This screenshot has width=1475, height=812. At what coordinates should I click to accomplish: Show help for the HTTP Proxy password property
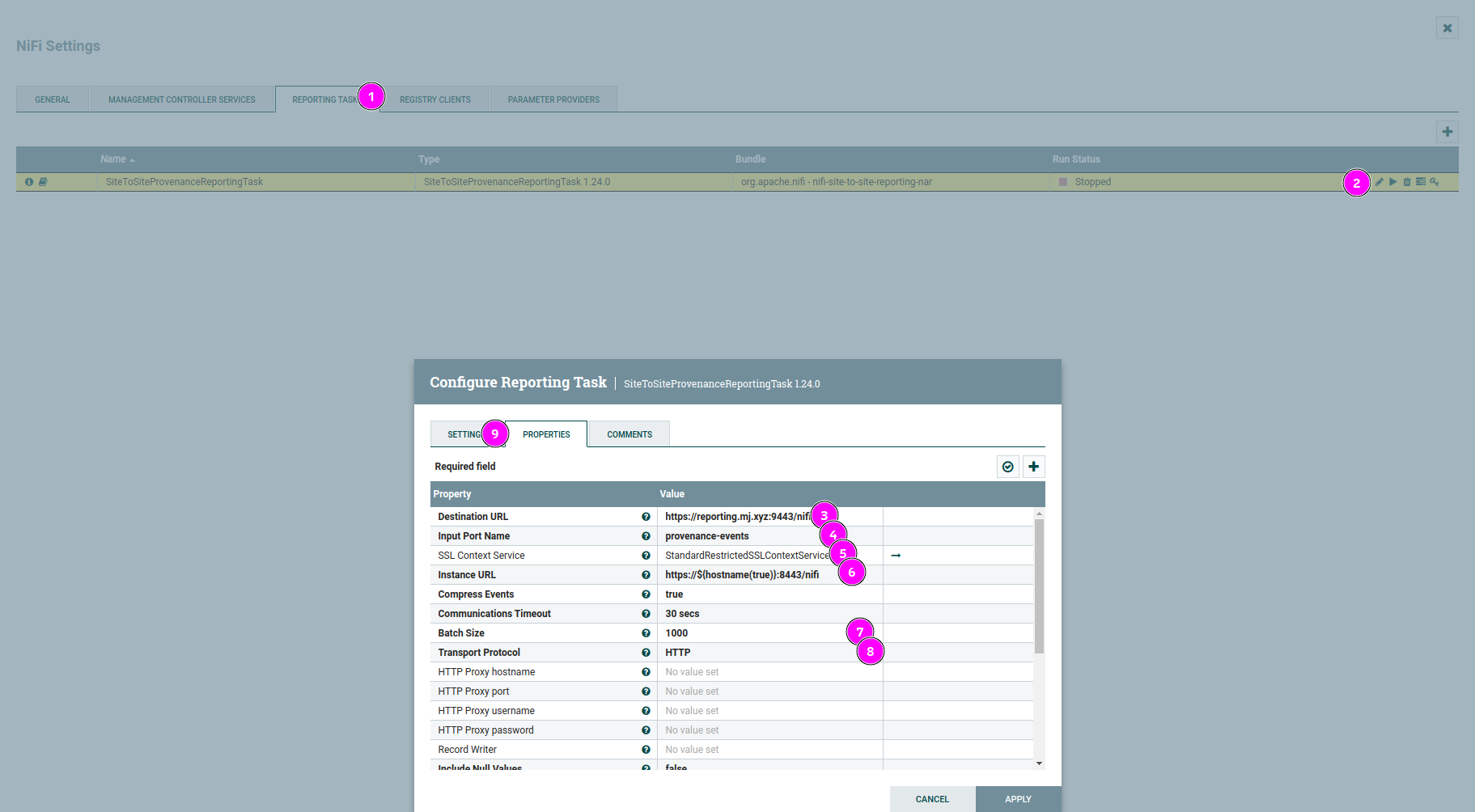pyautogui.click(x=646, y=730)
